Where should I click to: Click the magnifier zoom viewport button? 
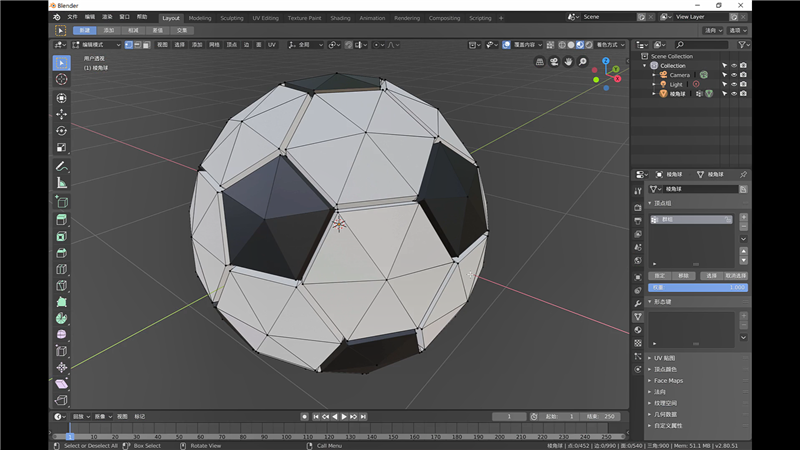[x=583, y=62]
